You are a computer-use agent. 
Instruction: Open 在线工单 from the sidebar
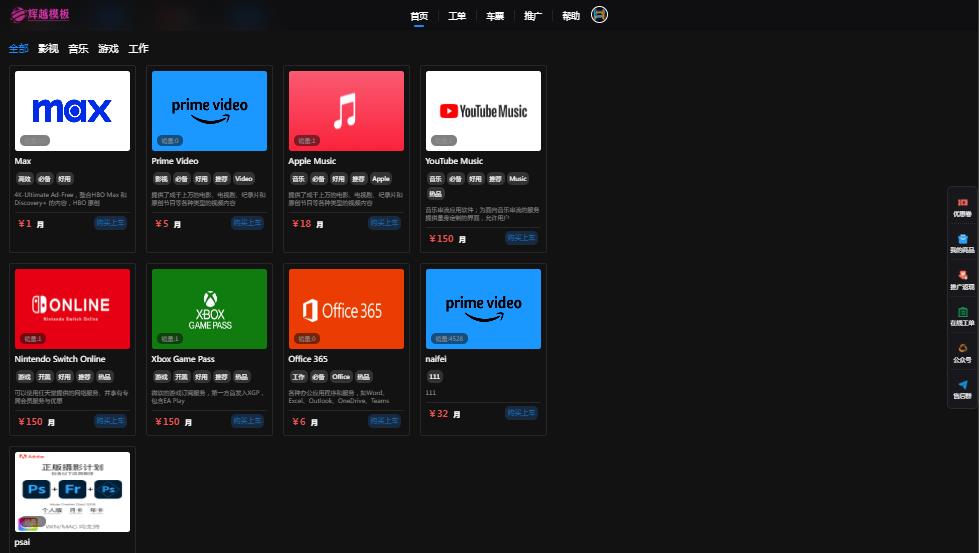(962, 316)
